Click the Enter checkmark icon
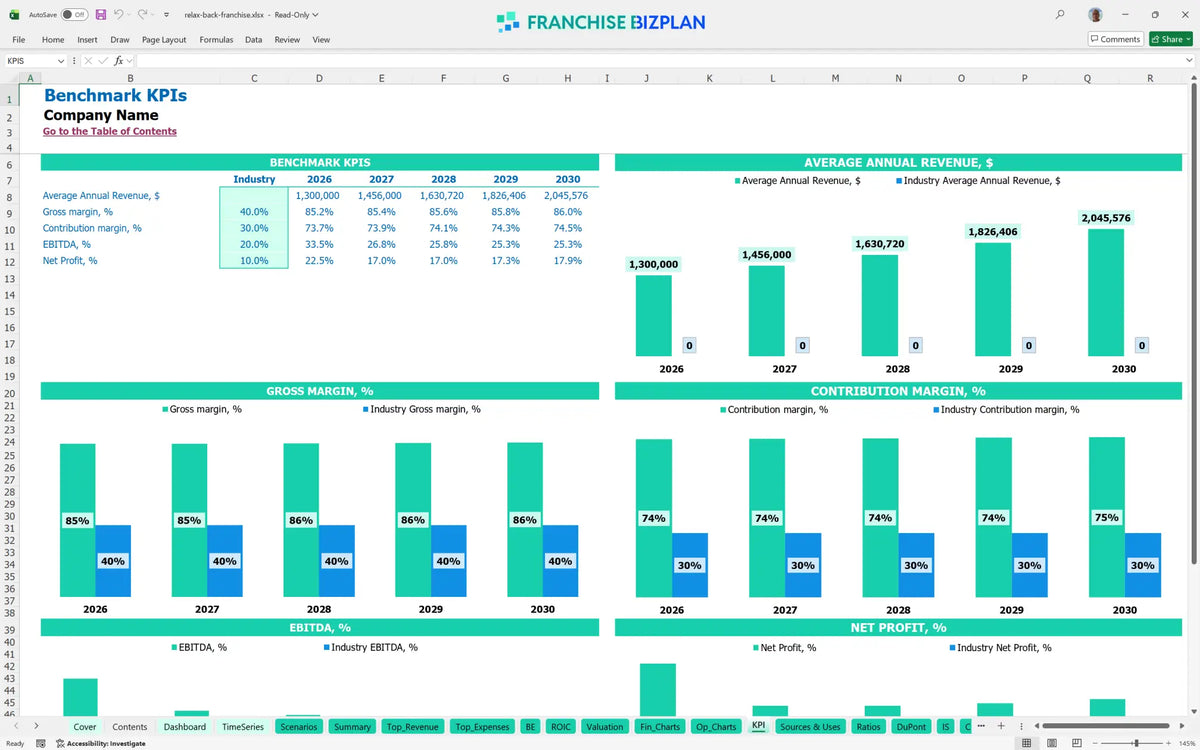The image size is (1200, 750). (x=103, y=61)
